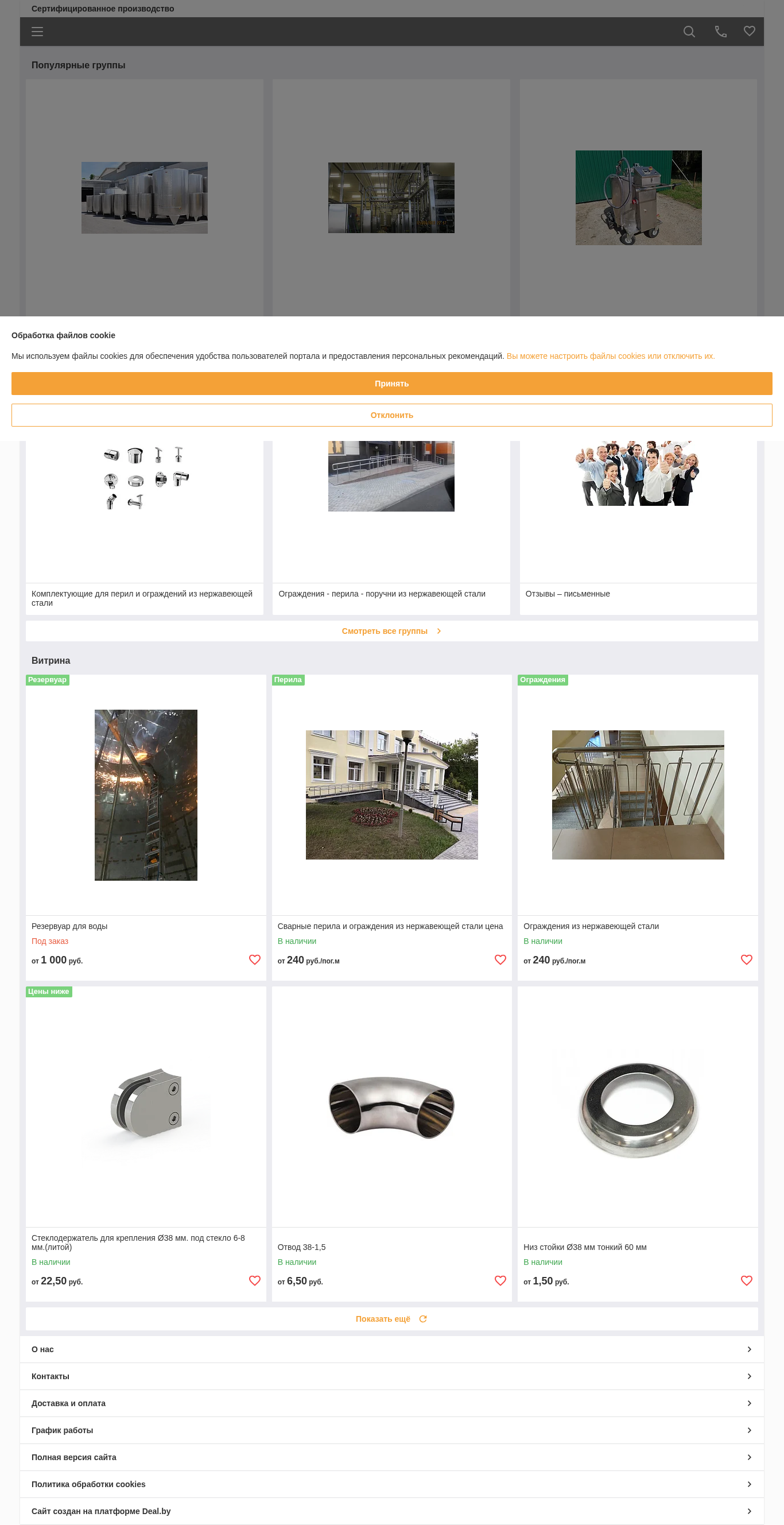The image size is (784, 1525).
Task: Open cookie settings link in banner
Action: pyautogui.click(x=610, y=356)
